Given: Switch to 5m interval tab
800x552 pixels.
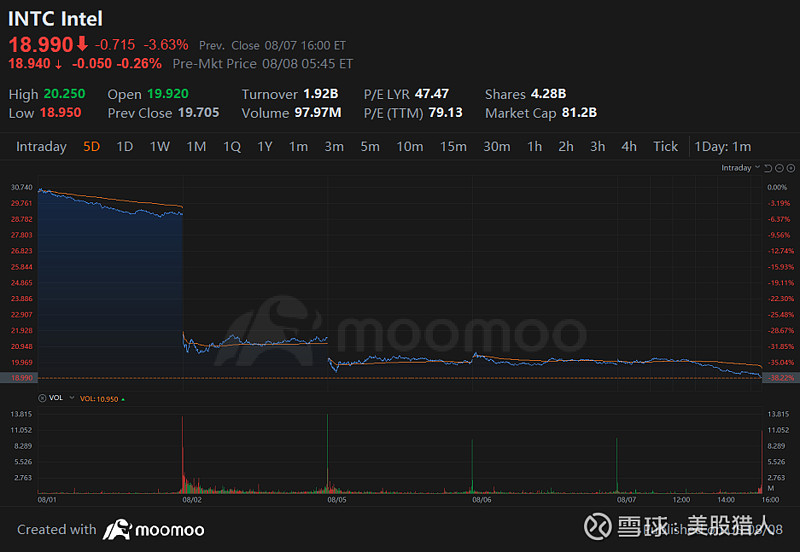Looking at the screenshot, I should [x=370, y=147].
